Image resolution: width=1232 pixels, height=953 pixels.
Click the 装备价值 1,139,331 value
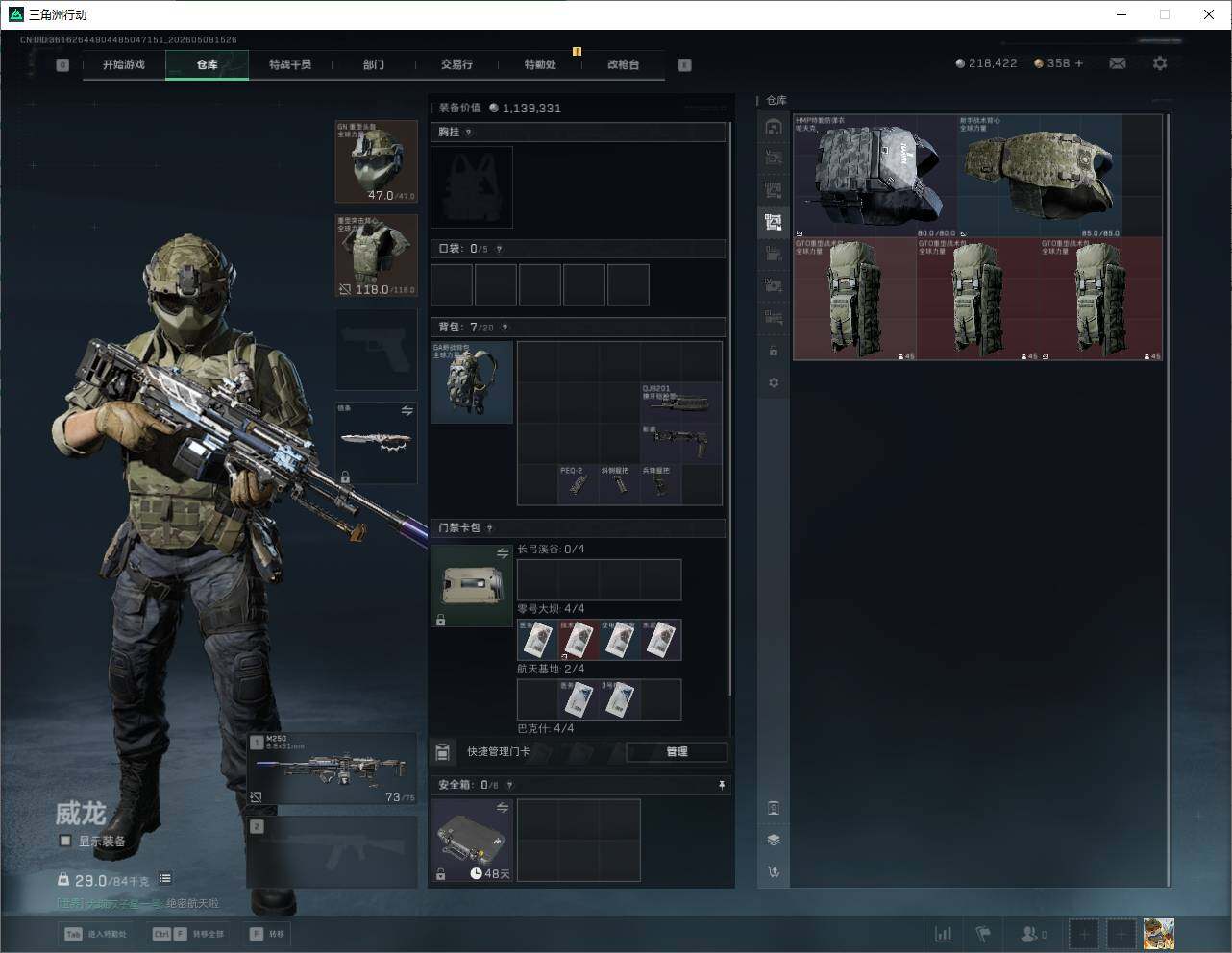coord(500,109)
